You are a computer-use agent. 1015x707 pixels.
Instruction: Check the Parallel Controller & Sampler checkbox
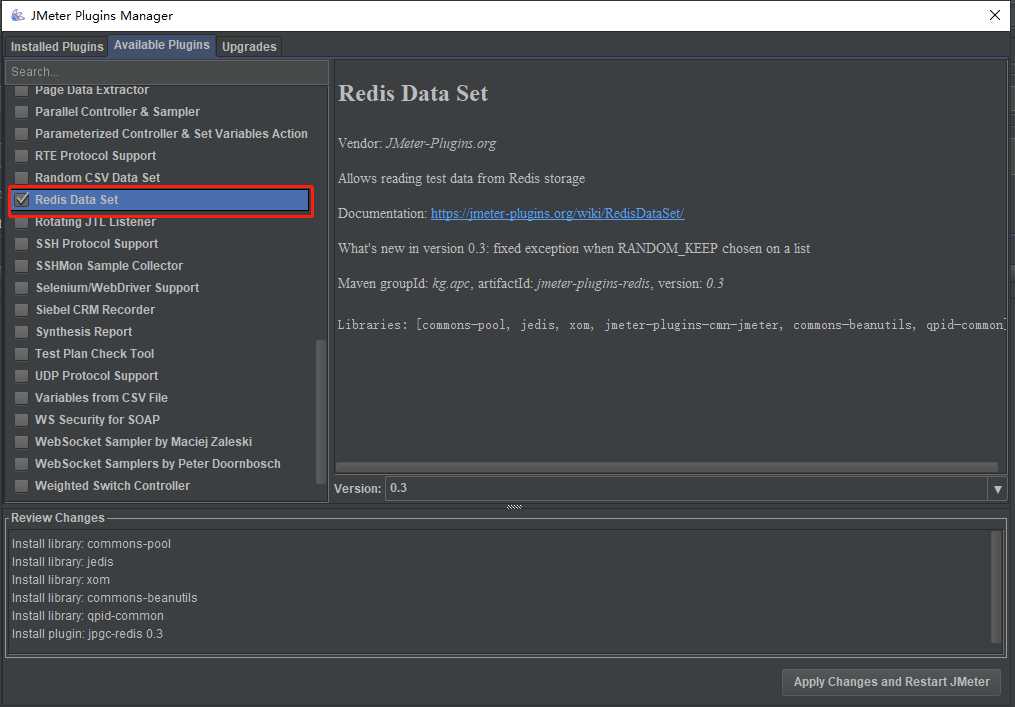tap(21, 112)
